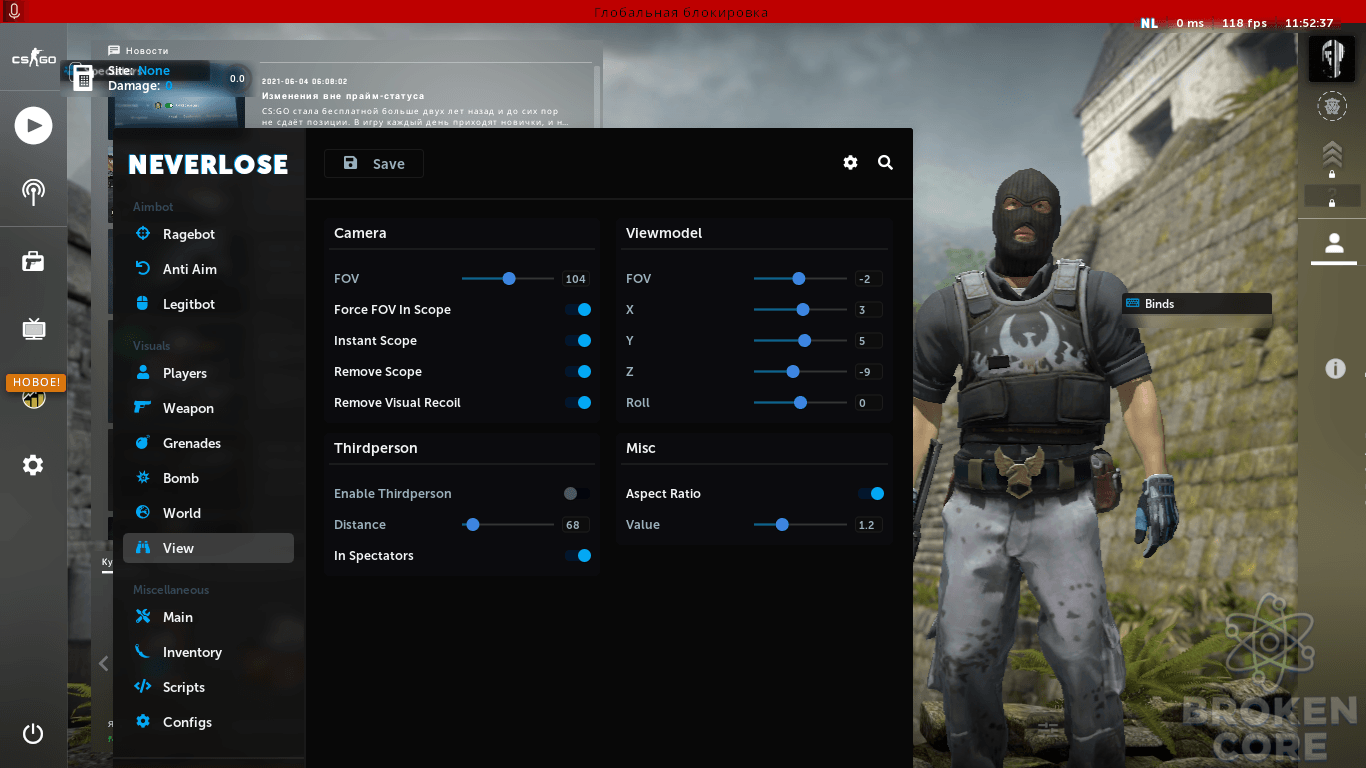1366x768 pixels.
Task: Open the CS:GO broadcast antenna icon
Action: (x=33, y=192)
